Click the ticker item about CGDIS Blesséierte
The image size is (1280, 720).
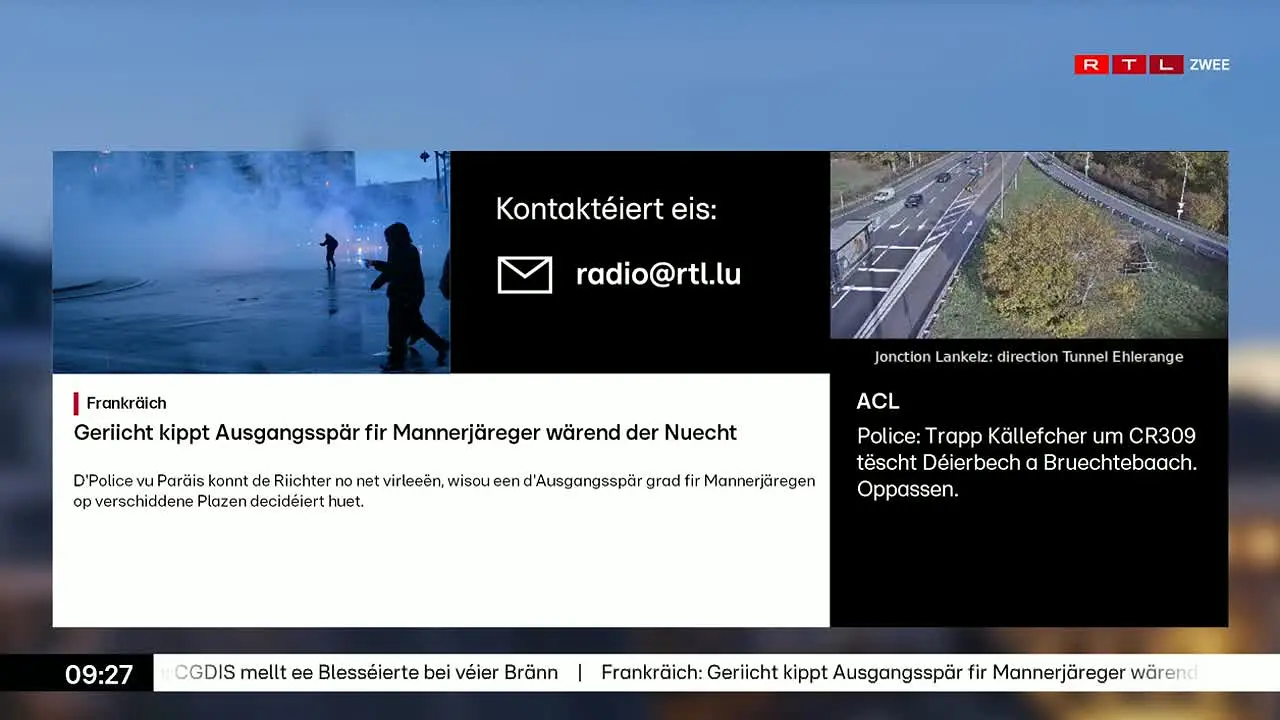click(366, 673)
